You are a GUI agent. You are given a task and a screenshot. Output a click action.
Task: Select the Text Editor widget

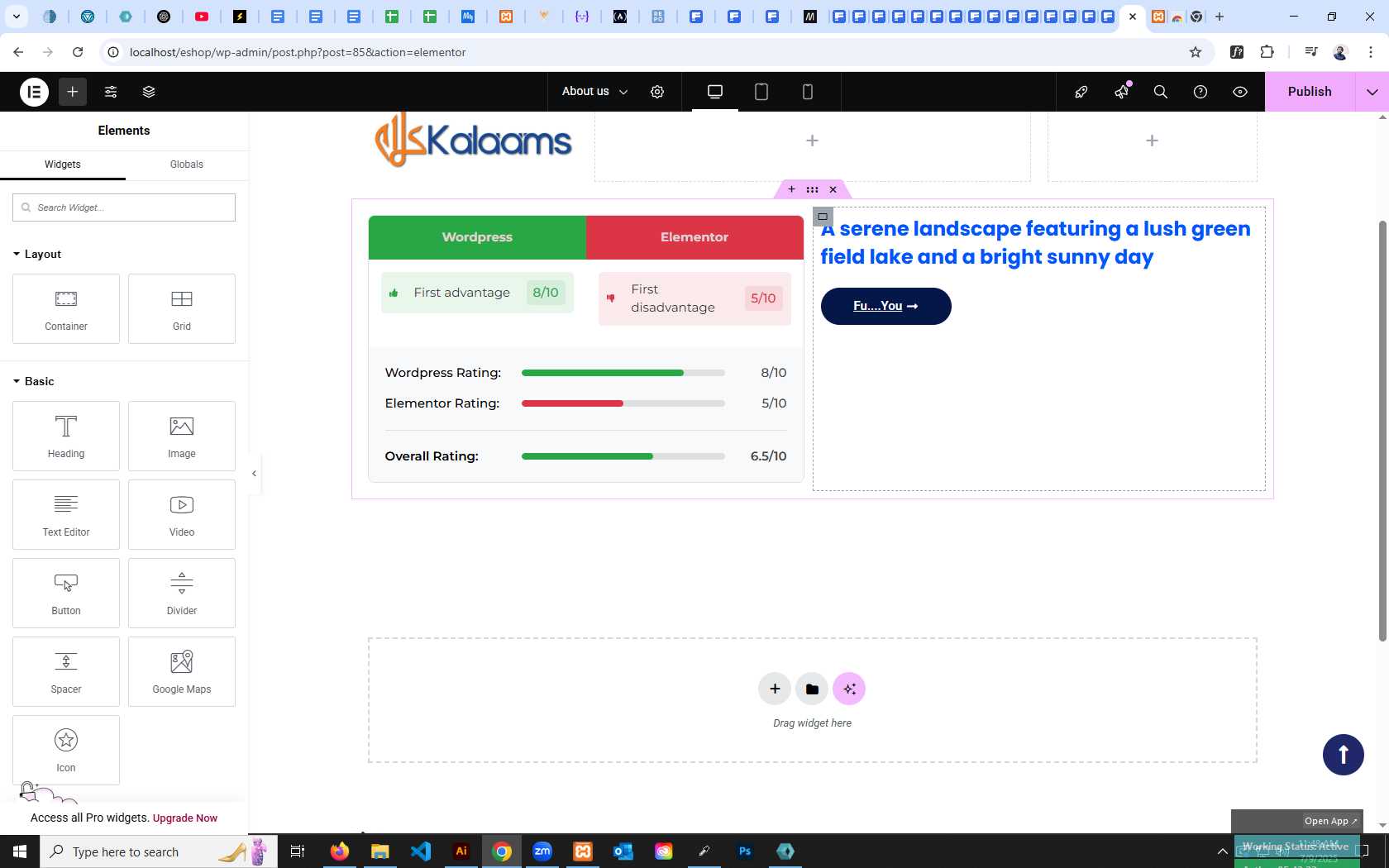coord(66,514)
